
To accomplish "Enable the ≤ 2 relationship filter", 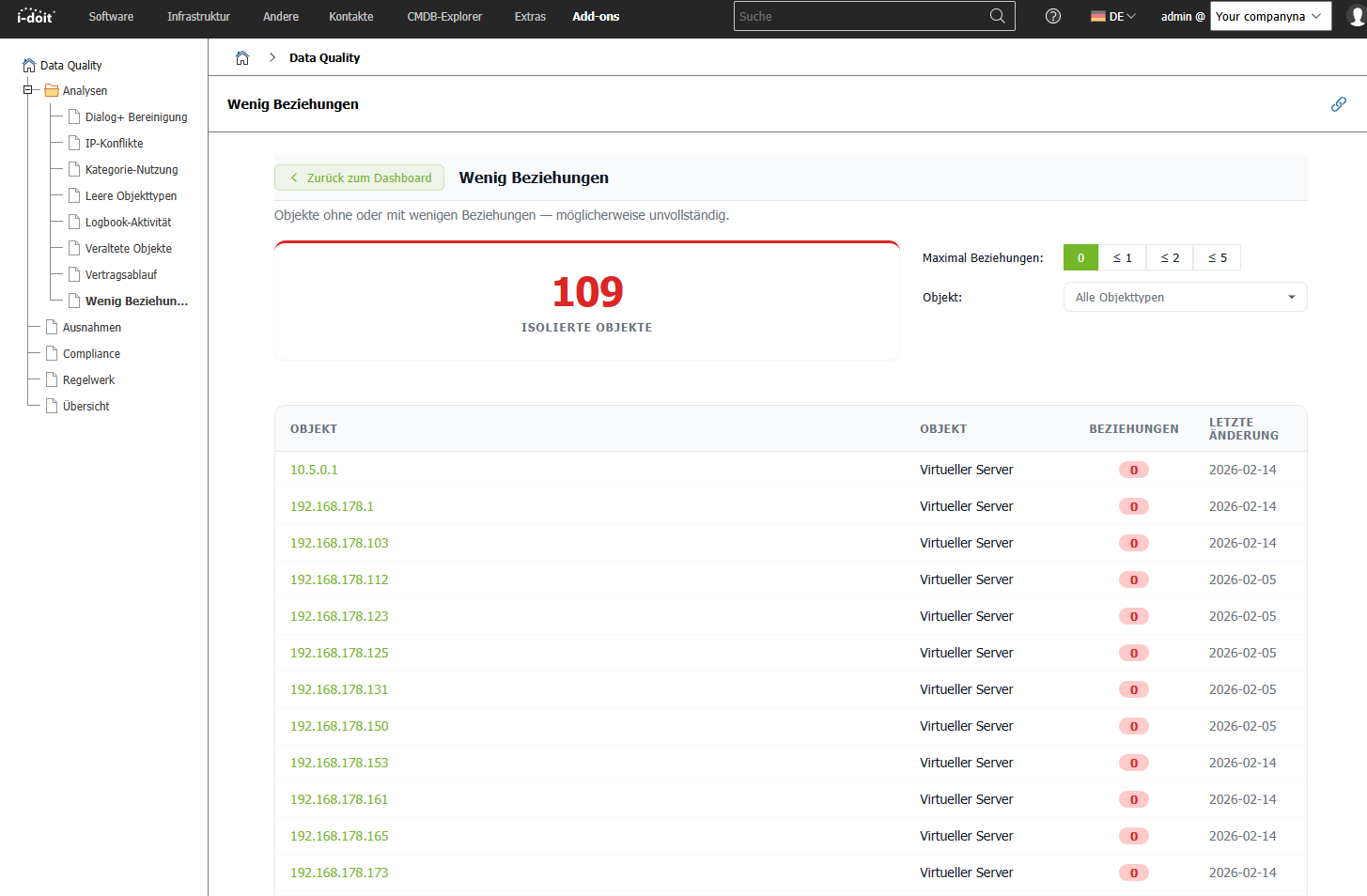I will 1169,256.
